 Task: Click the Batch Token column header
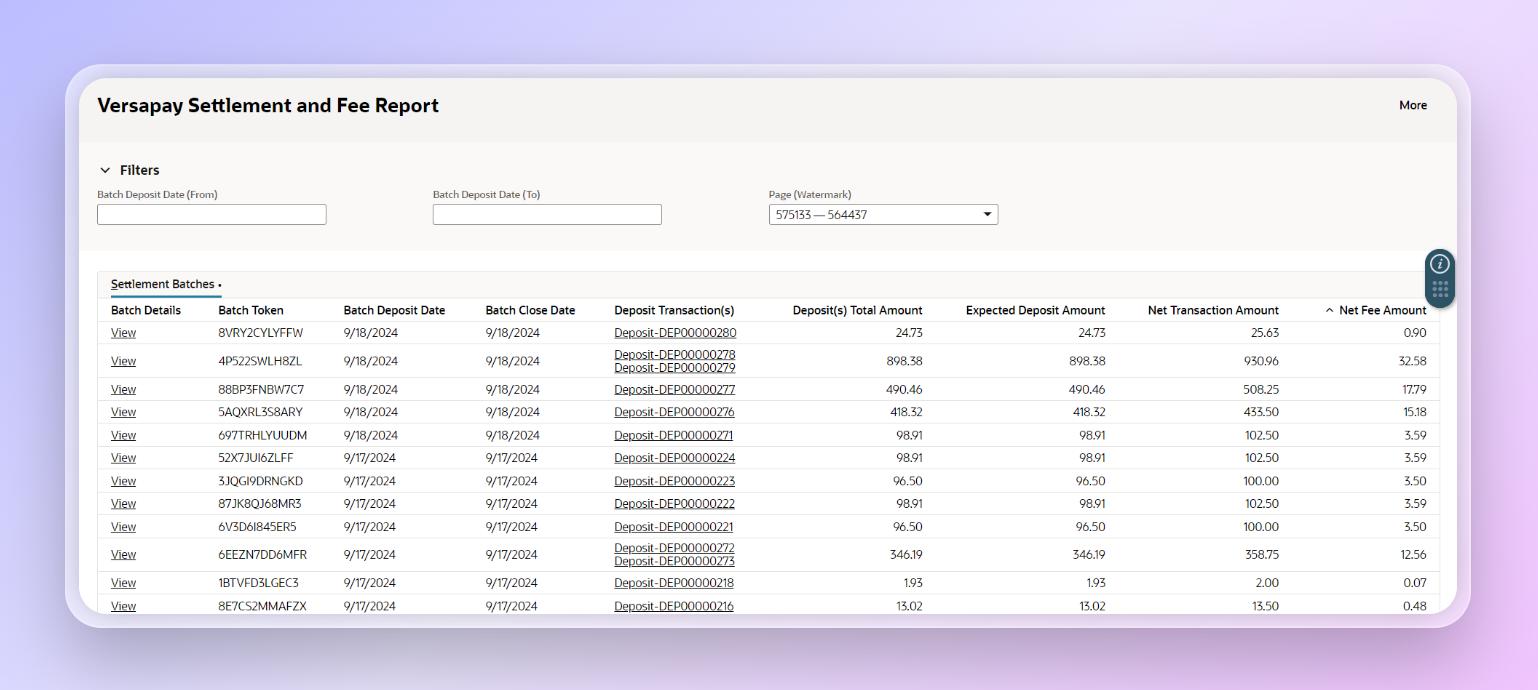251,311
